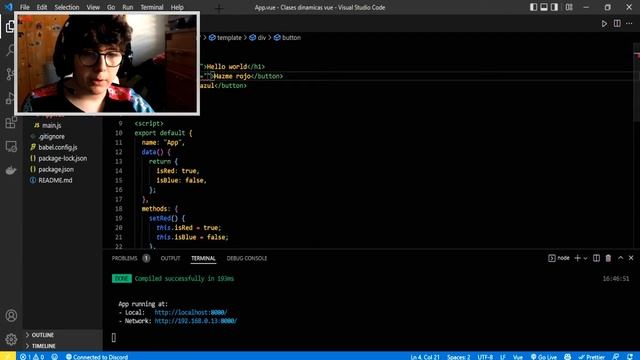Image resolution: width=640 pixels, height=360 pixels.
Task: Close the terminal panel
Action: point(631,258)
